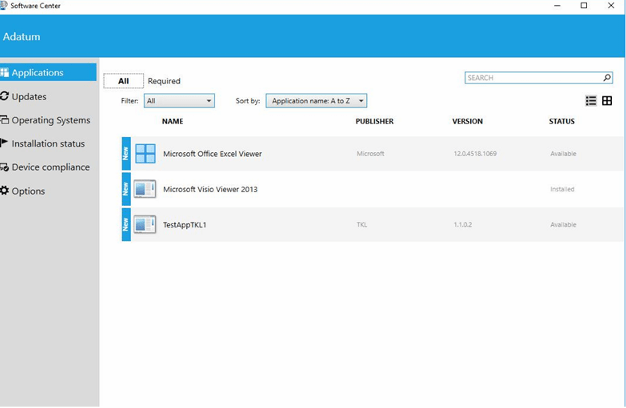Expand the Filter dropdown set to All
626x408 pixels.
click(x=179, y=101)
